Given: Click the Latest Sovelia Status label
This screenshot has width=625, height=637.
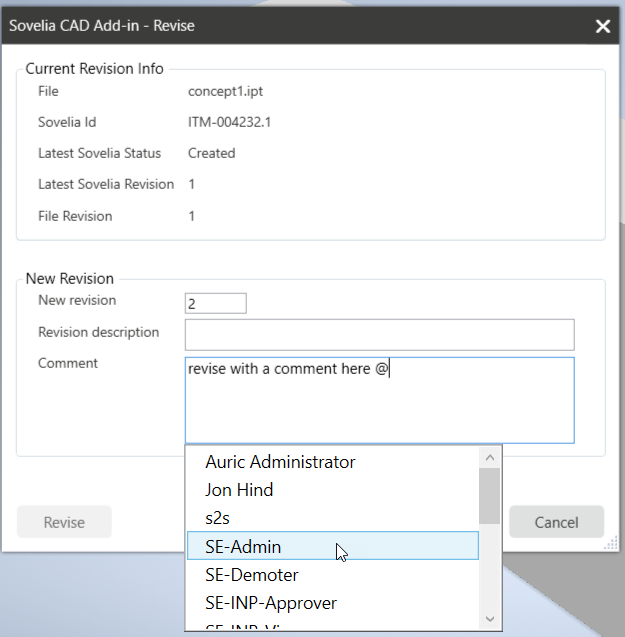Looking at the screenshot, I should [100, 153].
